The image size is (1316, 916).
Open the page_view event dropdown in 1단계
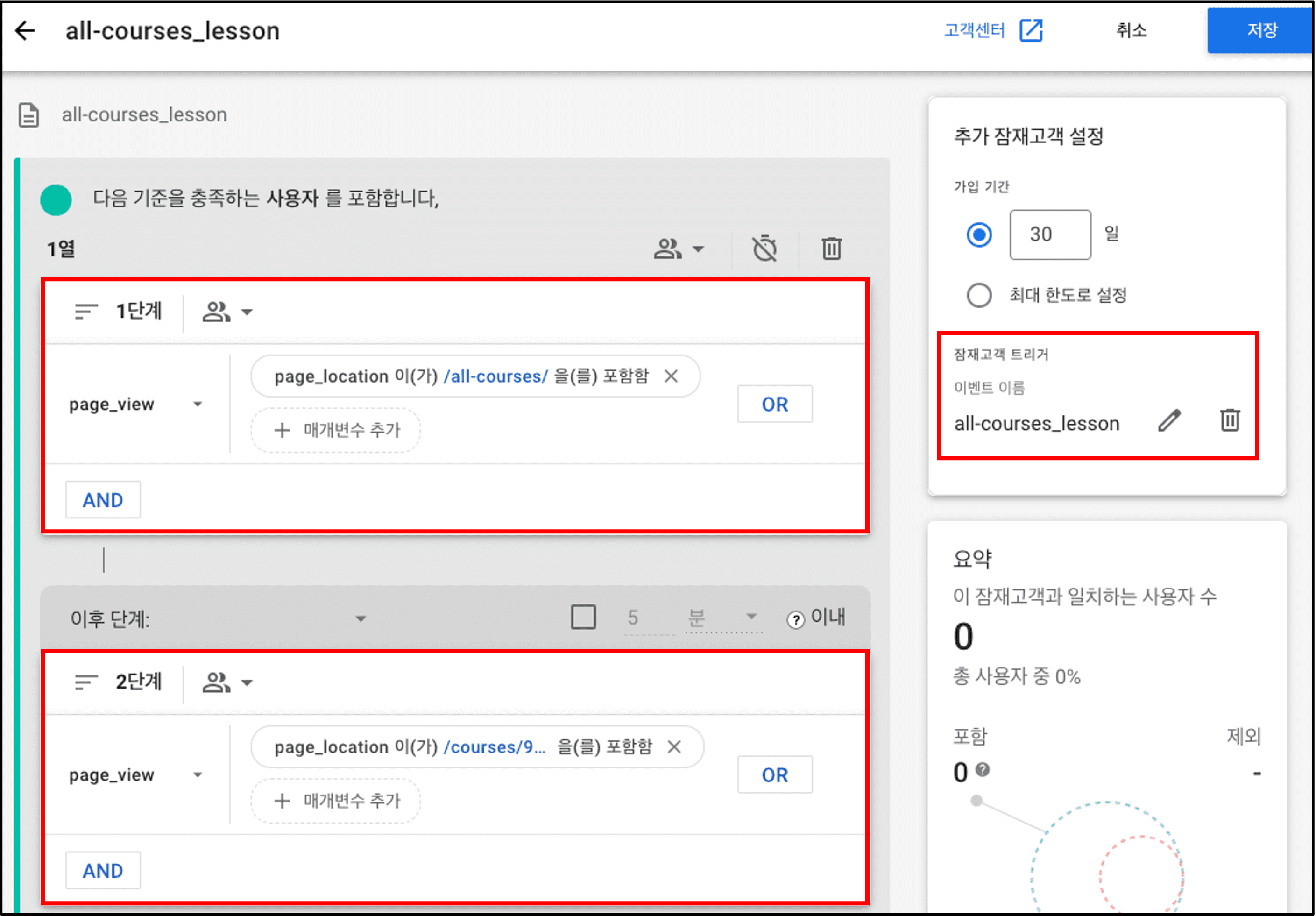136,404
